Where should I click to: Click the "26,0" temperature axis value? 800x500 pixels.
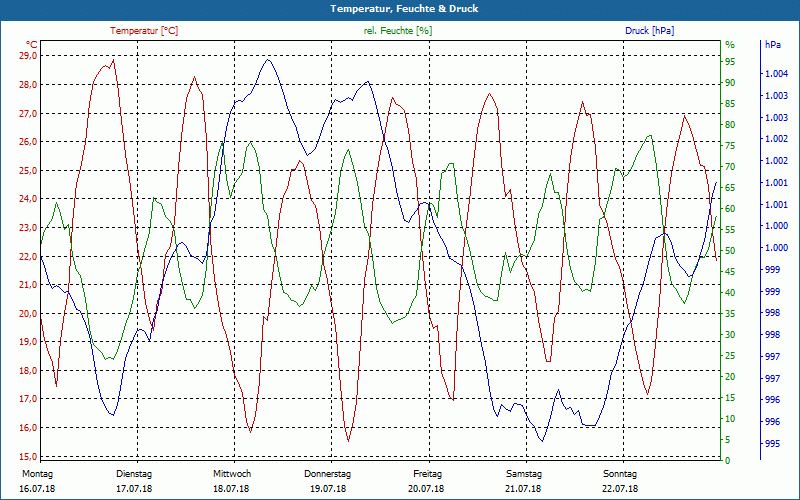[x=28, y=142]
